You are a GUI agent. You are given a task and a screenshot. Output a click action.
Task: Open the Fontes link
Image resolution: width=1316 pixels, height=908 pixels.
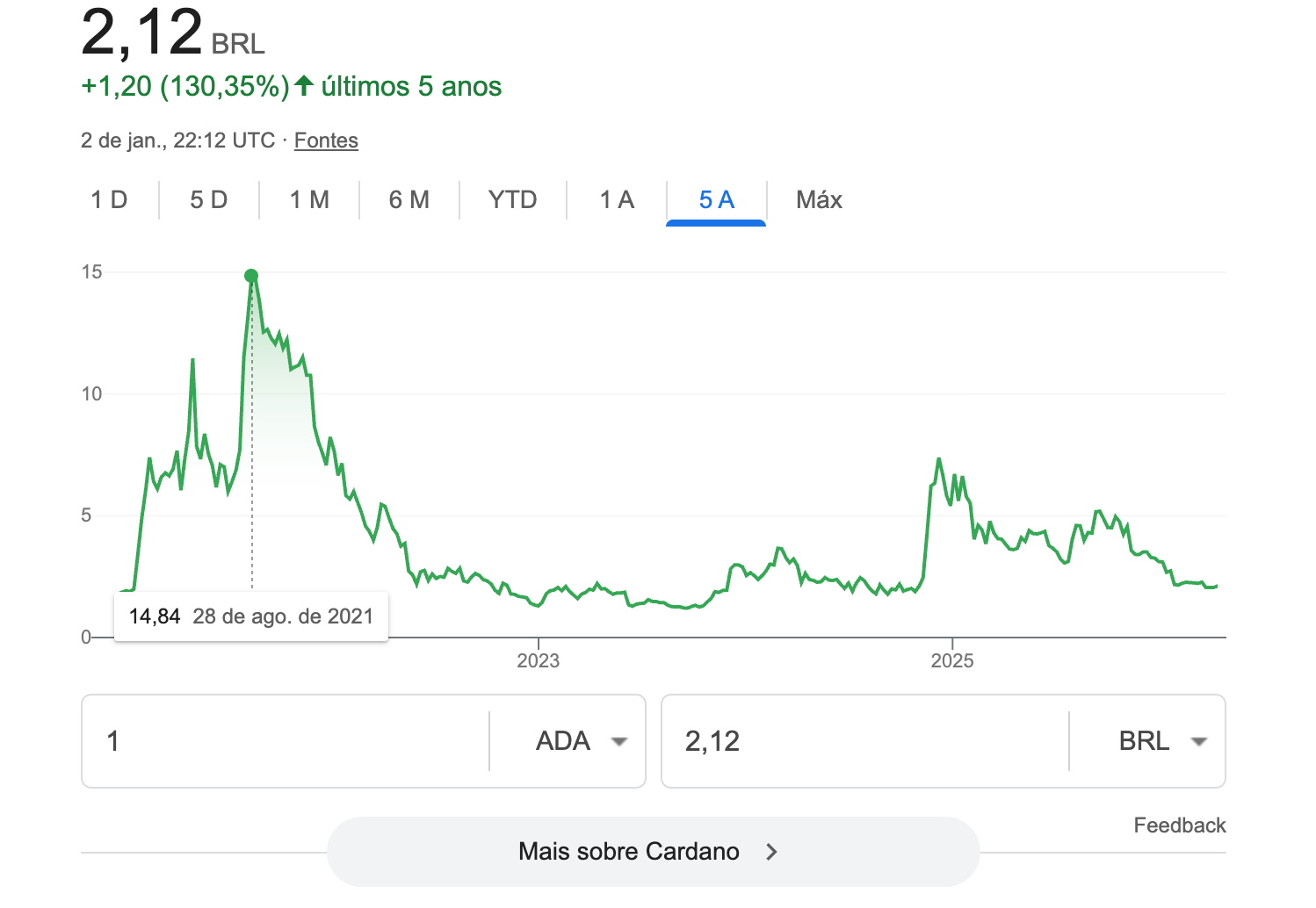click(326, 141)
